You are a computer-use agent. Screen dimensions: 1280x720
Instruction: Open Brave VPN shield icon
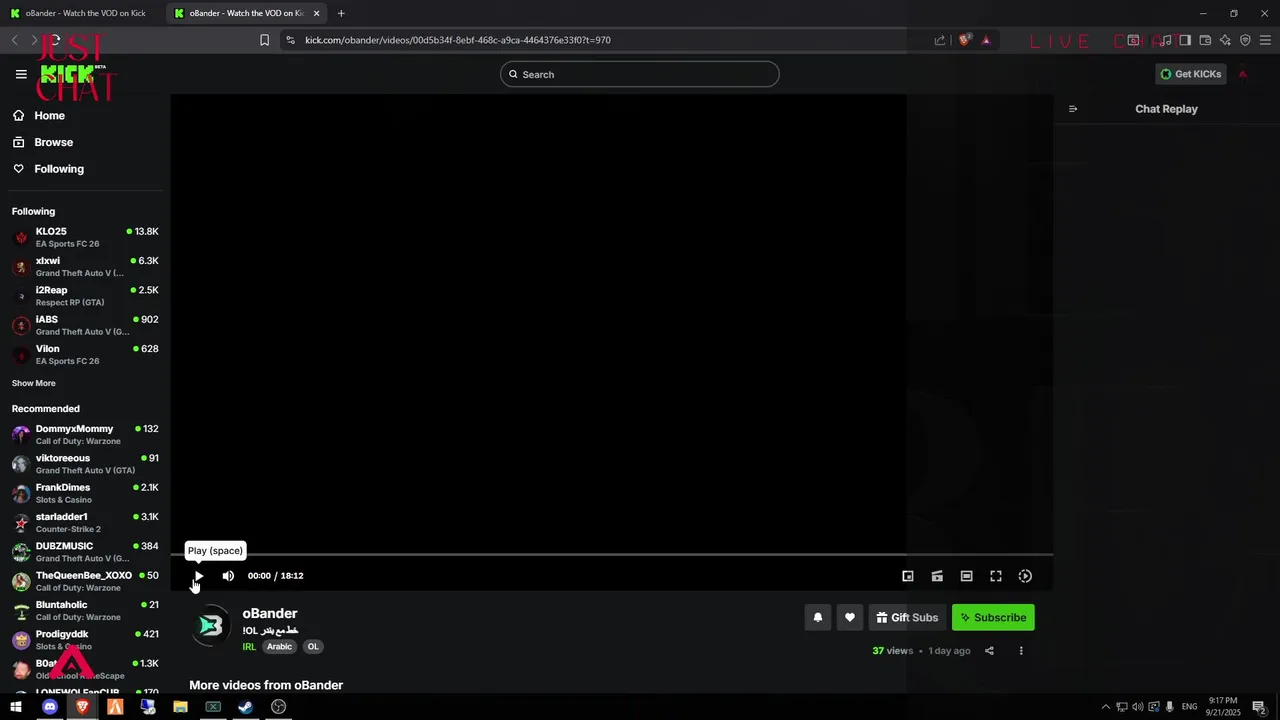pos(1245,40)
